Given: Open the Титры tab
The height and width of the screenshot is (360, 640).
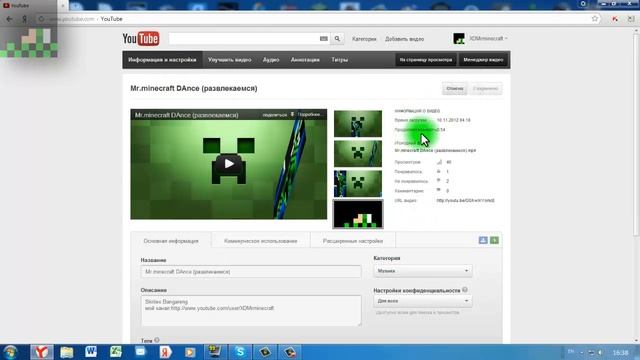Looking at the screenshot, I should pos(340,60).
